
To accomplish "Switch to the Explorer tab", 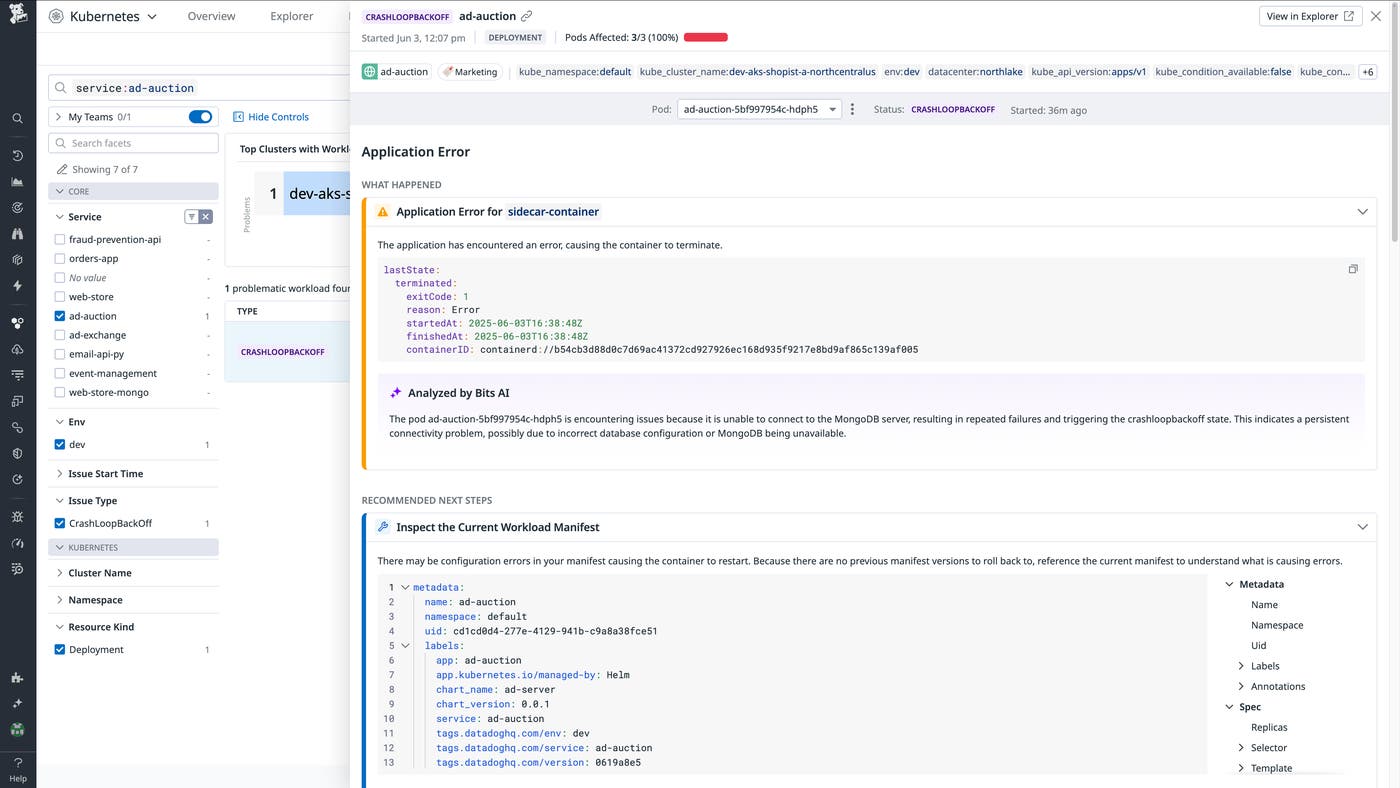I will pyautogui.click(x=290, y=15).
